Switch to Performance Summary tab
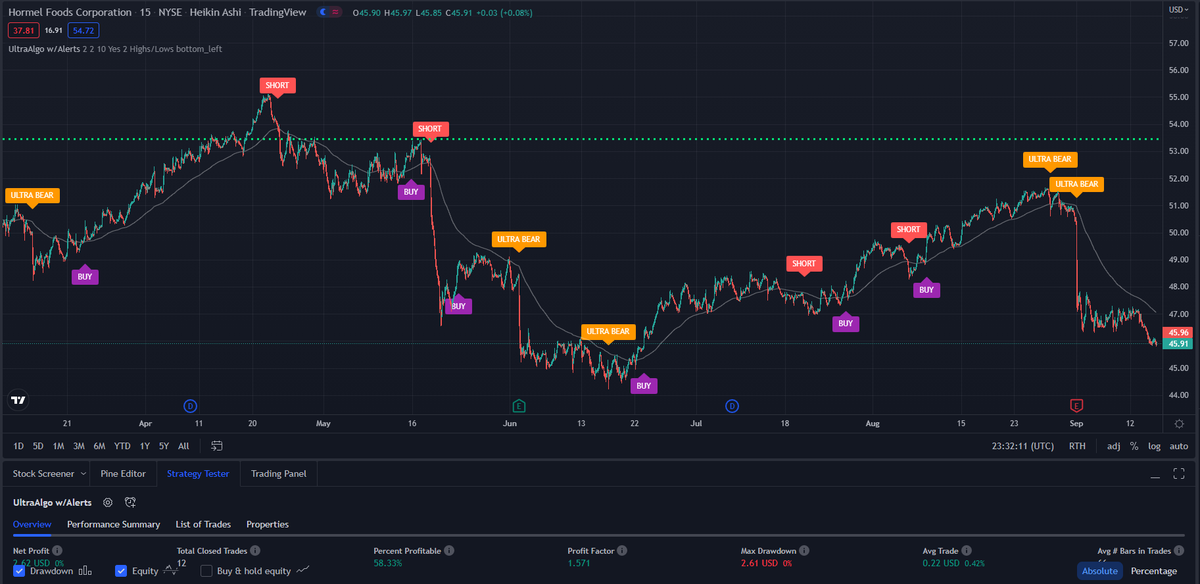The image size is (1200, 584). point(113,524)
